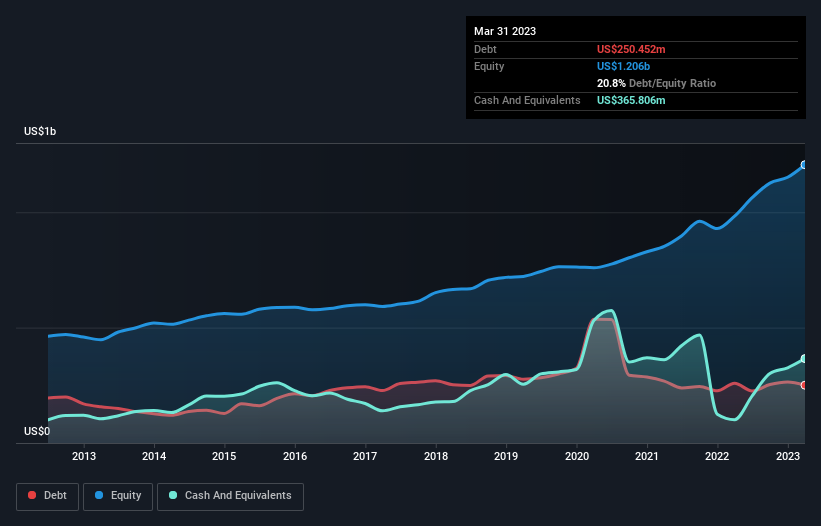This screenshot has height=526, width=821.
Task: Select the red Debt endpoint marker
Action: 804,385
